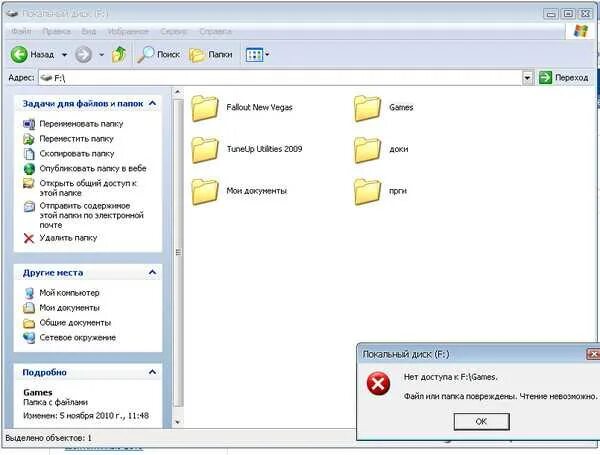Open the Forward history dropdown arrow
Image resolution: width=600 pixels, height=455 pixels.
(x=101, y=55)
